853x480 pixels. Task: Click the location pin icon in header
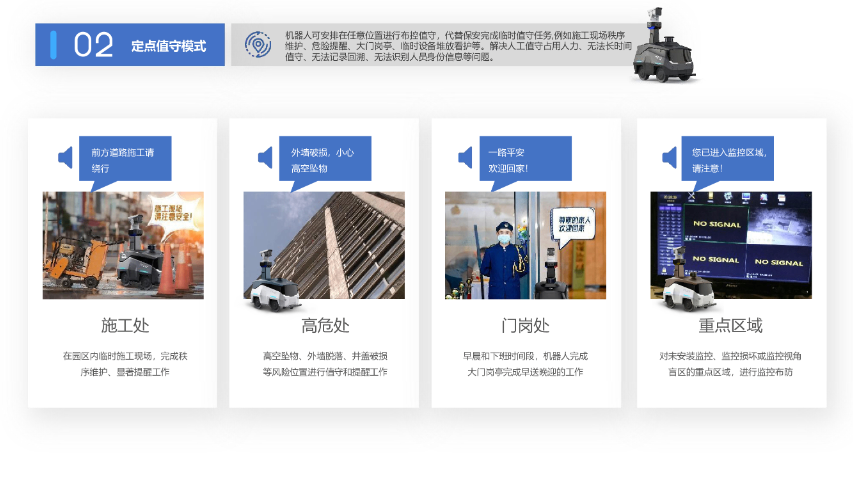pos(258,45)
